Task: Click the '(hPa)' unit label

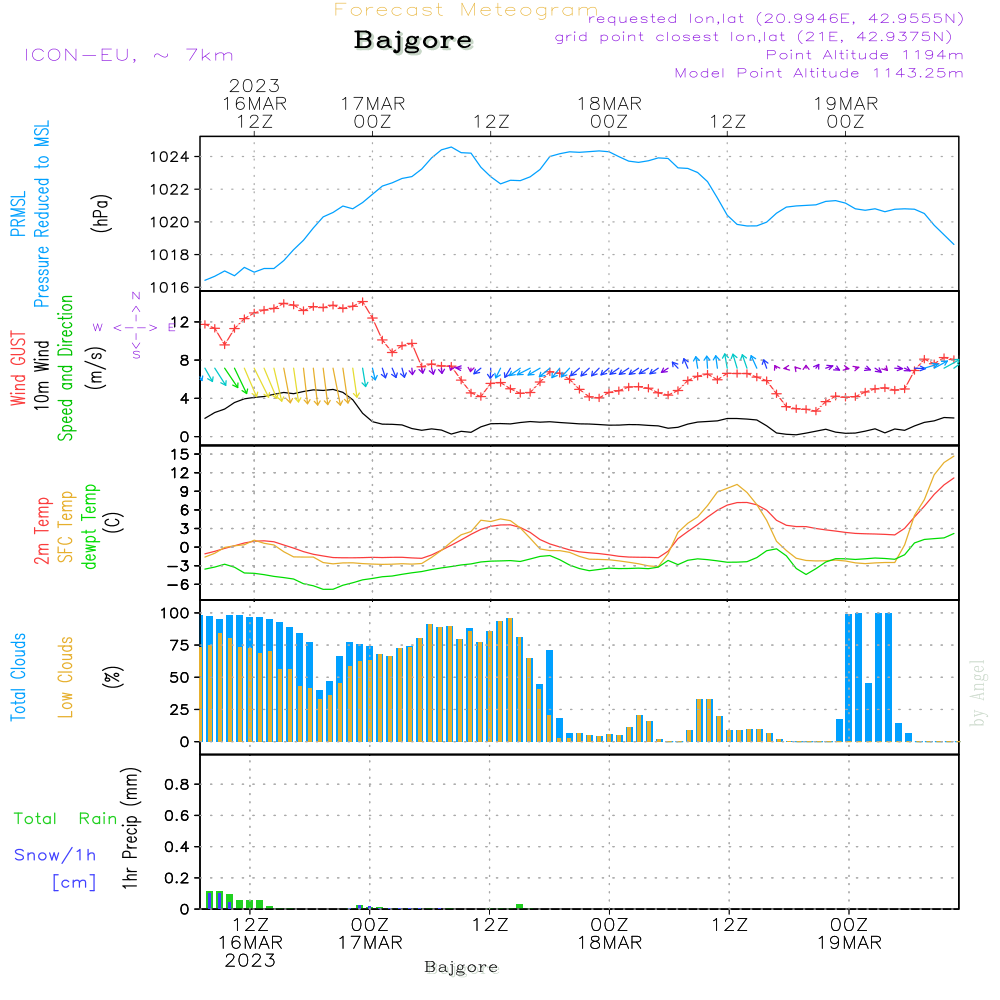Action: point(101,213)
